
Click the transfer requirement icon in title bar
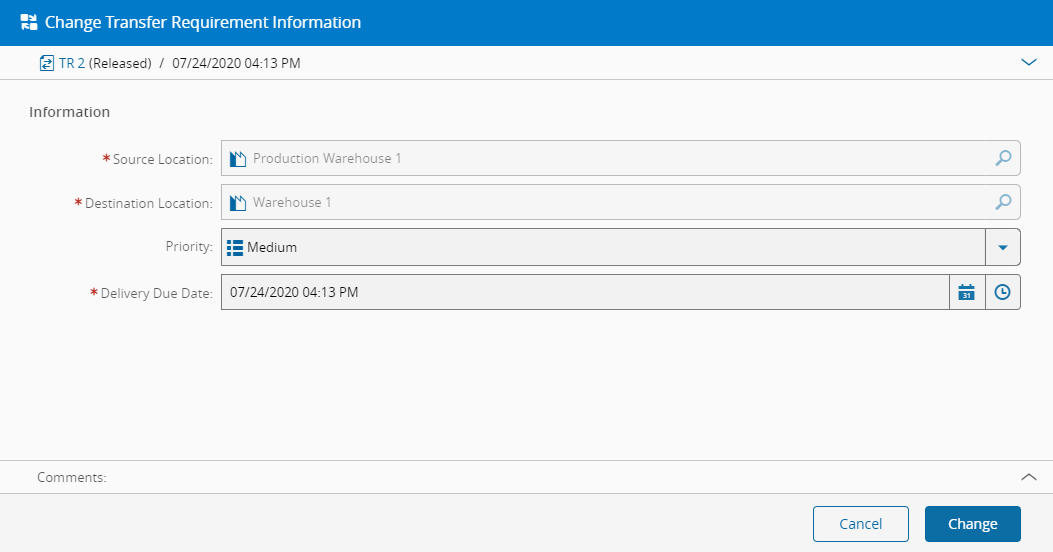pos(29,22)
